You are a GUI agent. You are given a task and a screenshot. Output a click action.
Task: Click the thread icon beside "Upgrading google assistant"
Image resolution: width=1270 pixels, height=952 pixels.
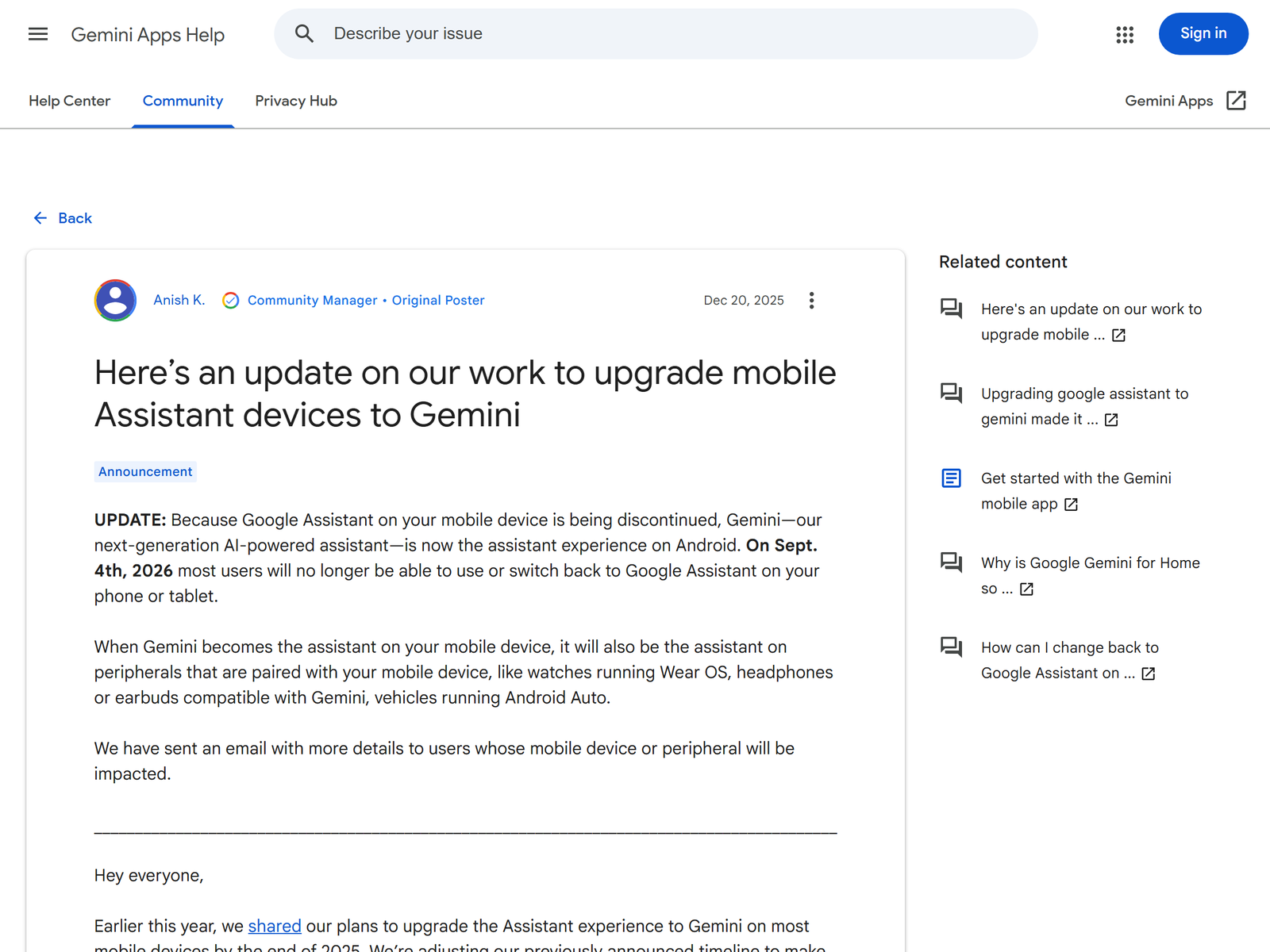tap(951, 393)
